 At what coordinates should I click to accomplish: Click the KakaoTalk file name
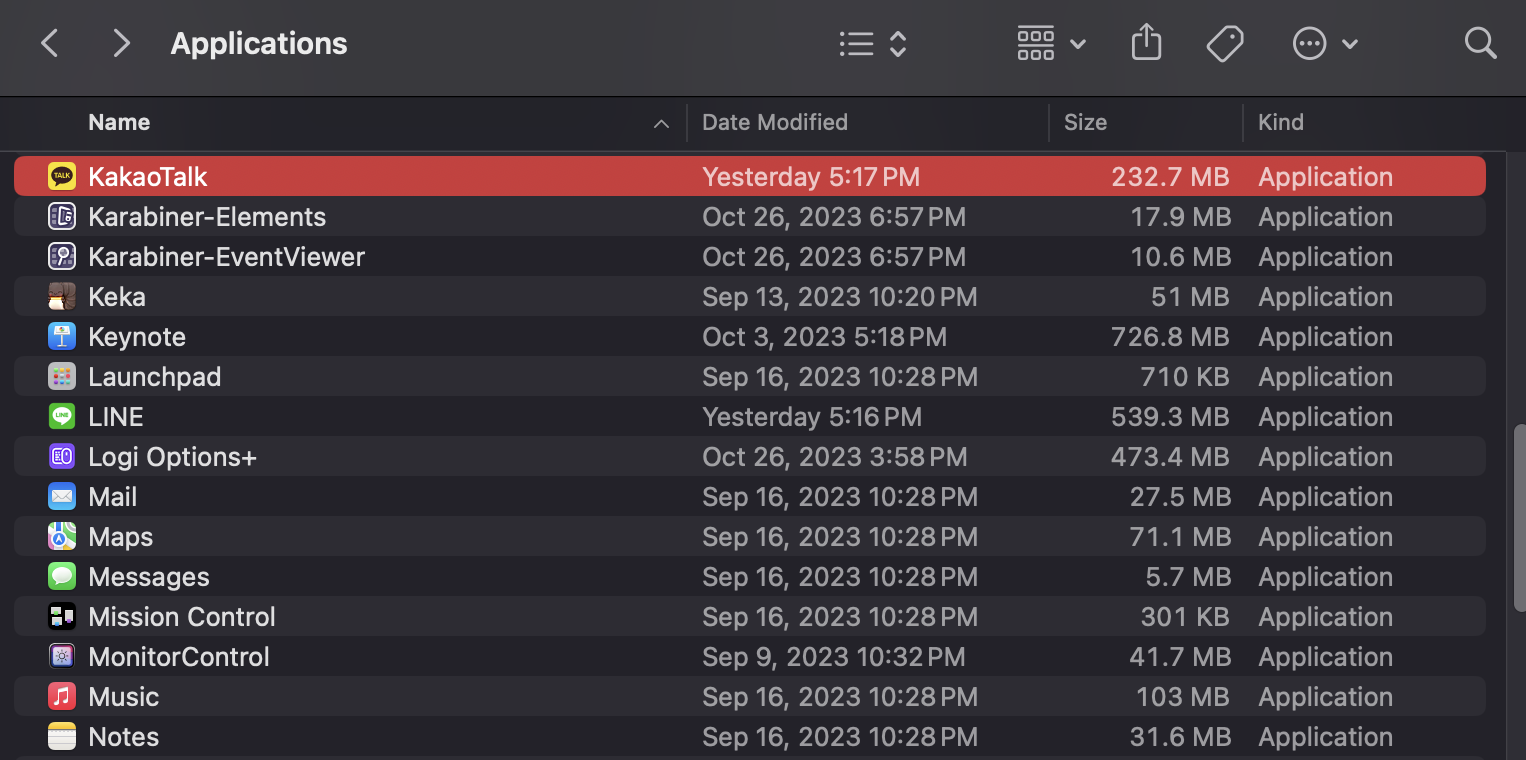[148, 177]
